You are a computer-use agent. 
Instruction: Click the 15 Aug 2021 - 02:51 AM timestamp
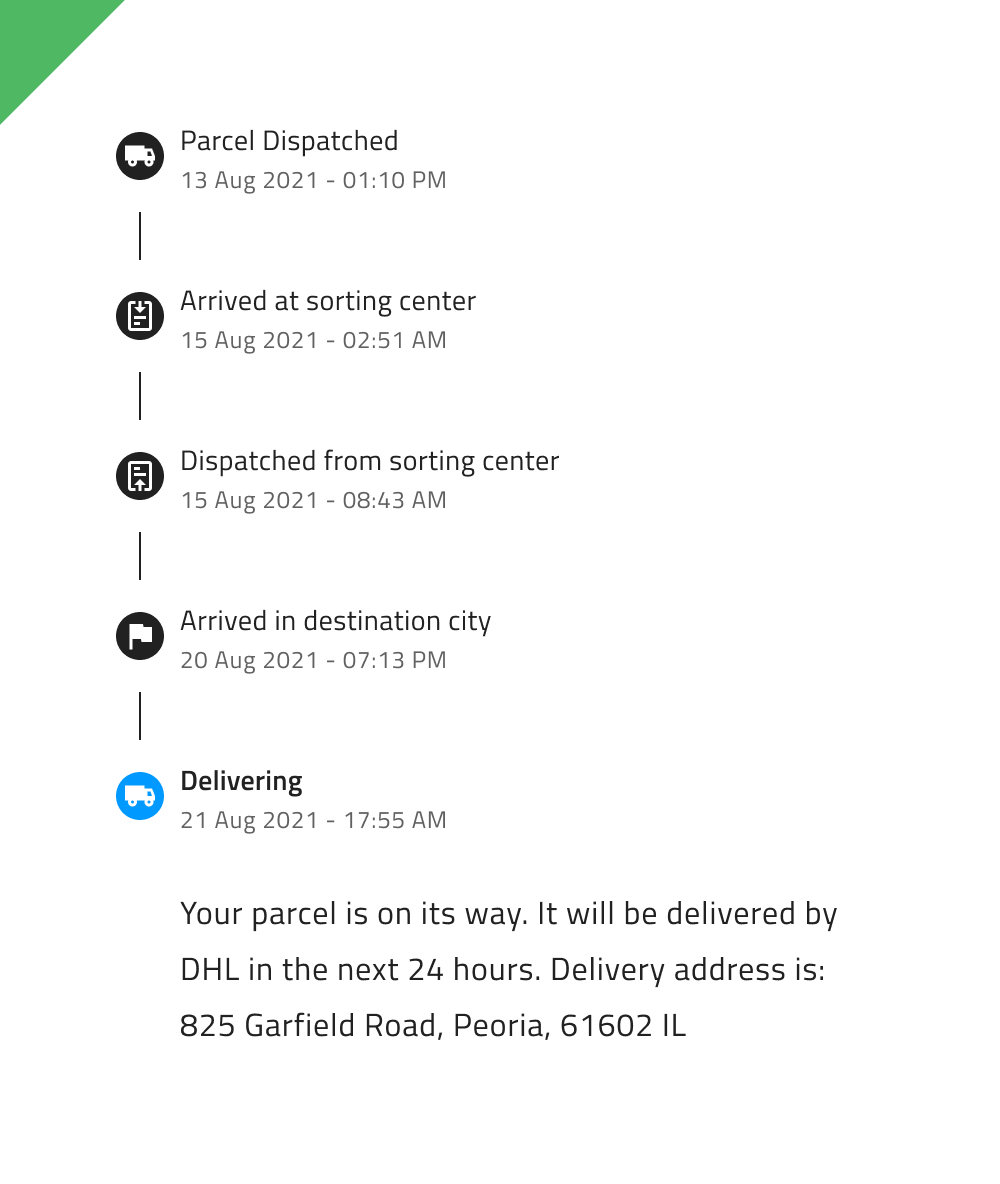coord(313,341)
